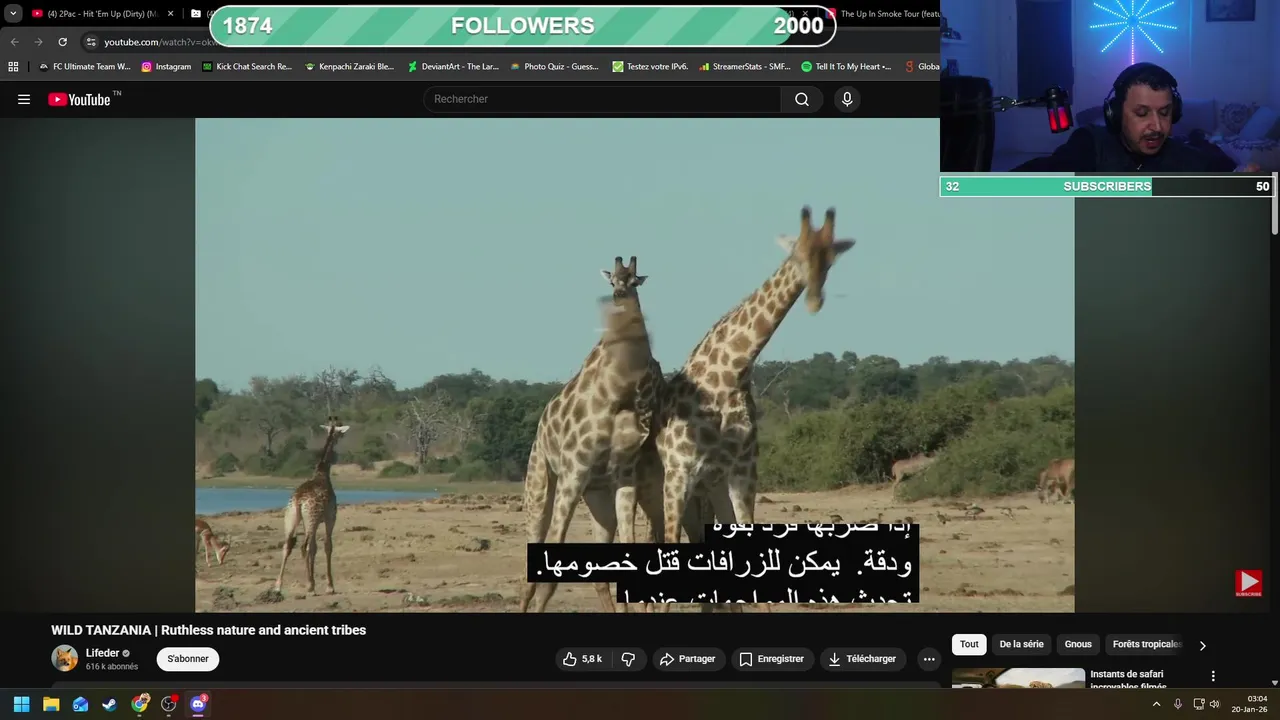Open the YouTube guide hamburger menu
1280x720 pixels.
pos(24,99)
